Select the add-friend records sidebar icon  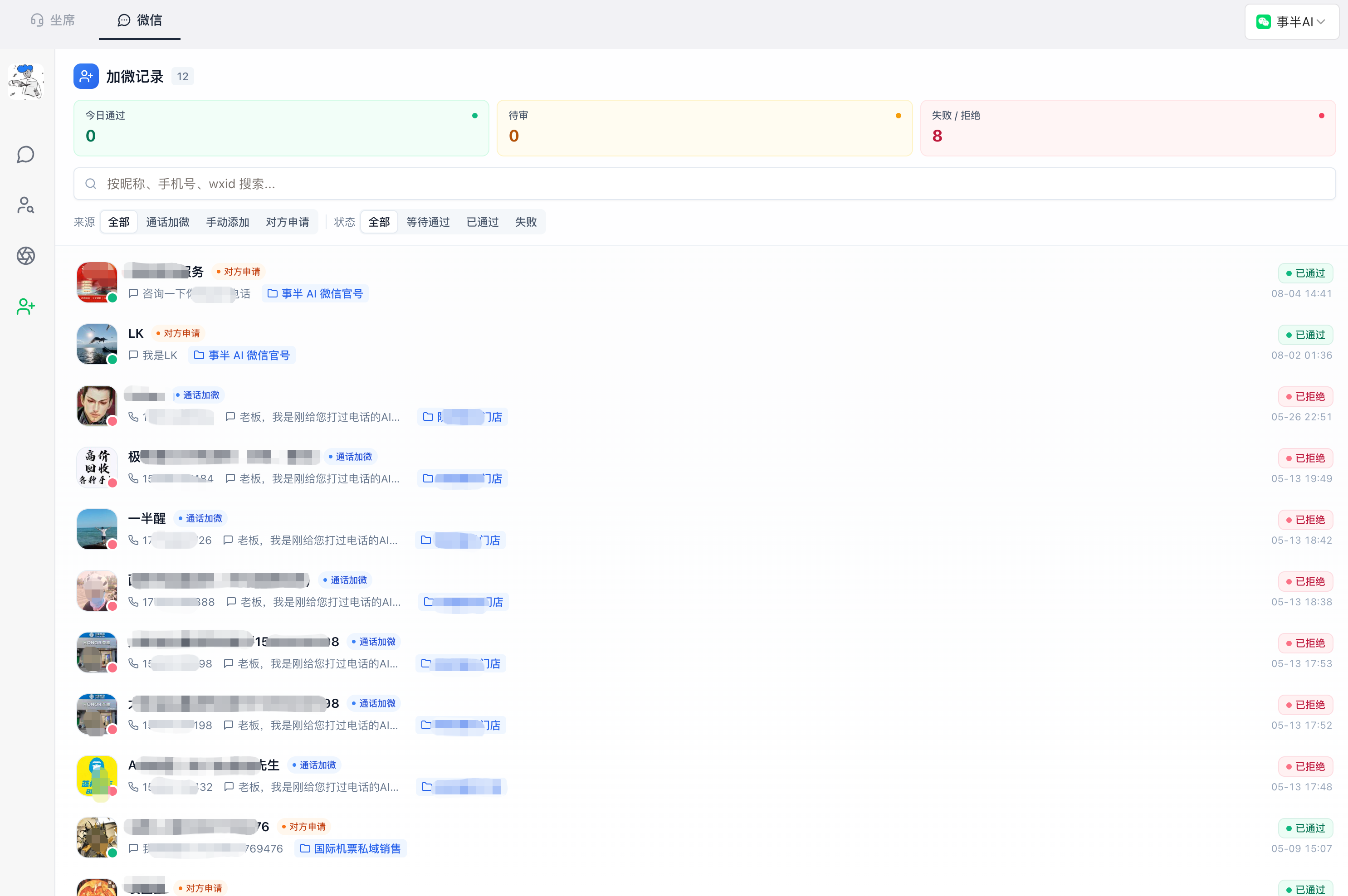26,307
